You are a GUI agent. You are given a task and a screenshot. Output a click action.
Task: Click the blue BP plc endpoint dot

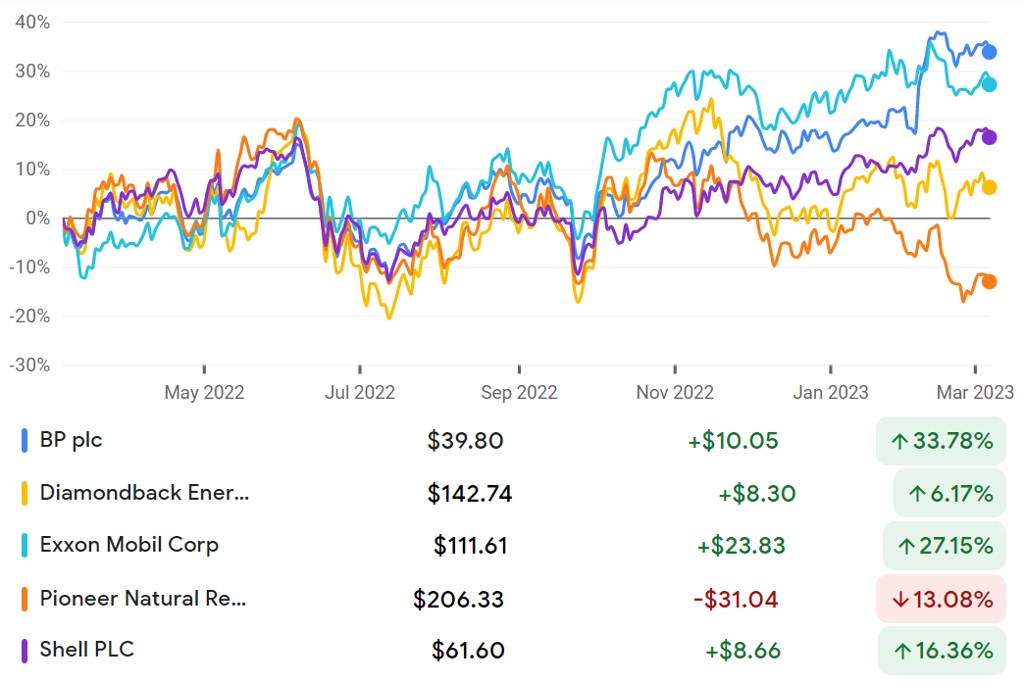pos(989,52)
